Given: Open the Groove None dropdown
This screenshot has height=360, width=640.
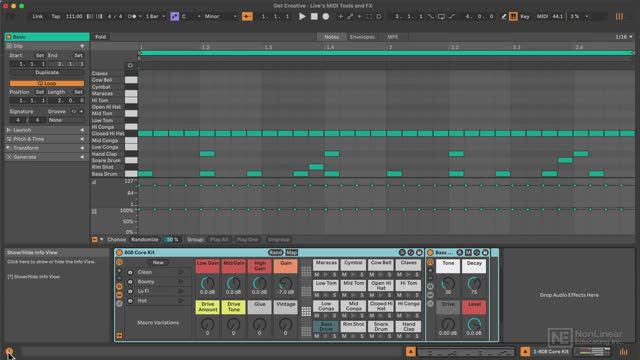Looking at the screenshot, I should [x=65, y=120].
